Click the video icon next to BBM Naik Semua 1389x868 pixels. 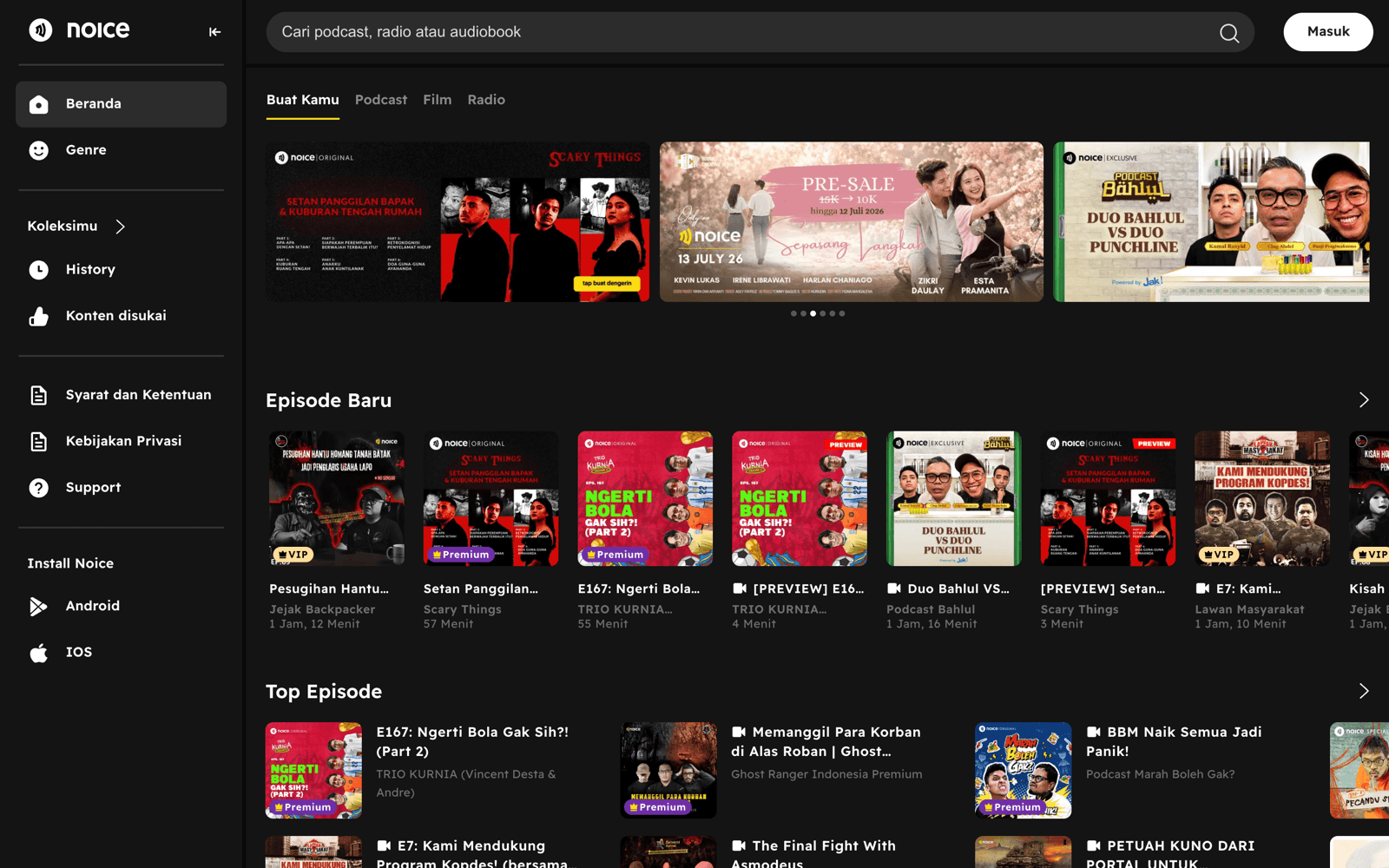tap(1094, 732)
